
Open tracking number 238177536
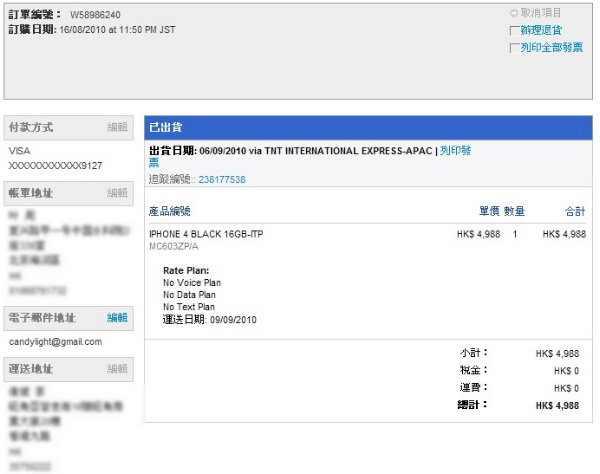point(222,180)
